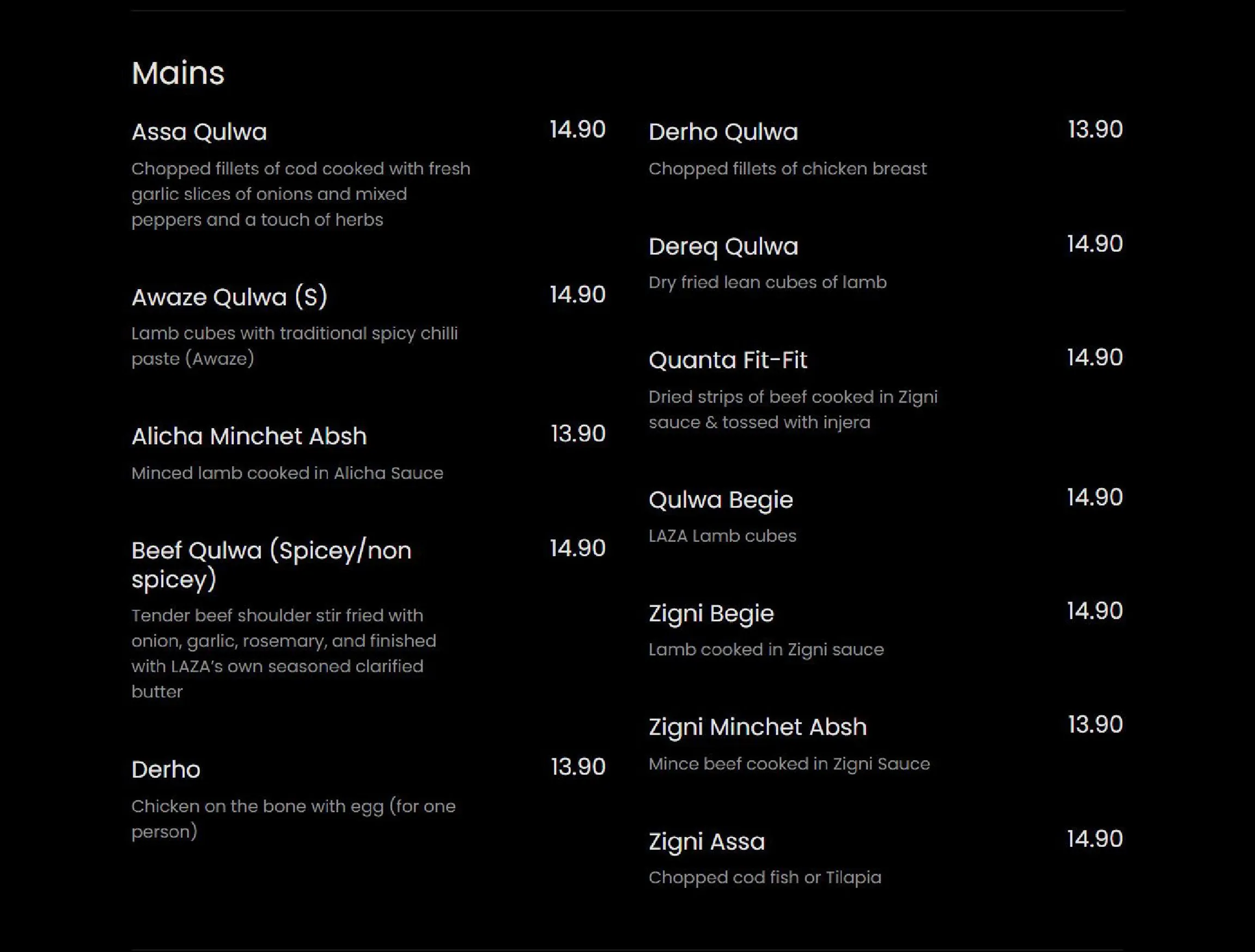Screen dimensions: 1255x952
Task: Select the Dereq Qulwa dish title
Action: [x=723, y=246]
